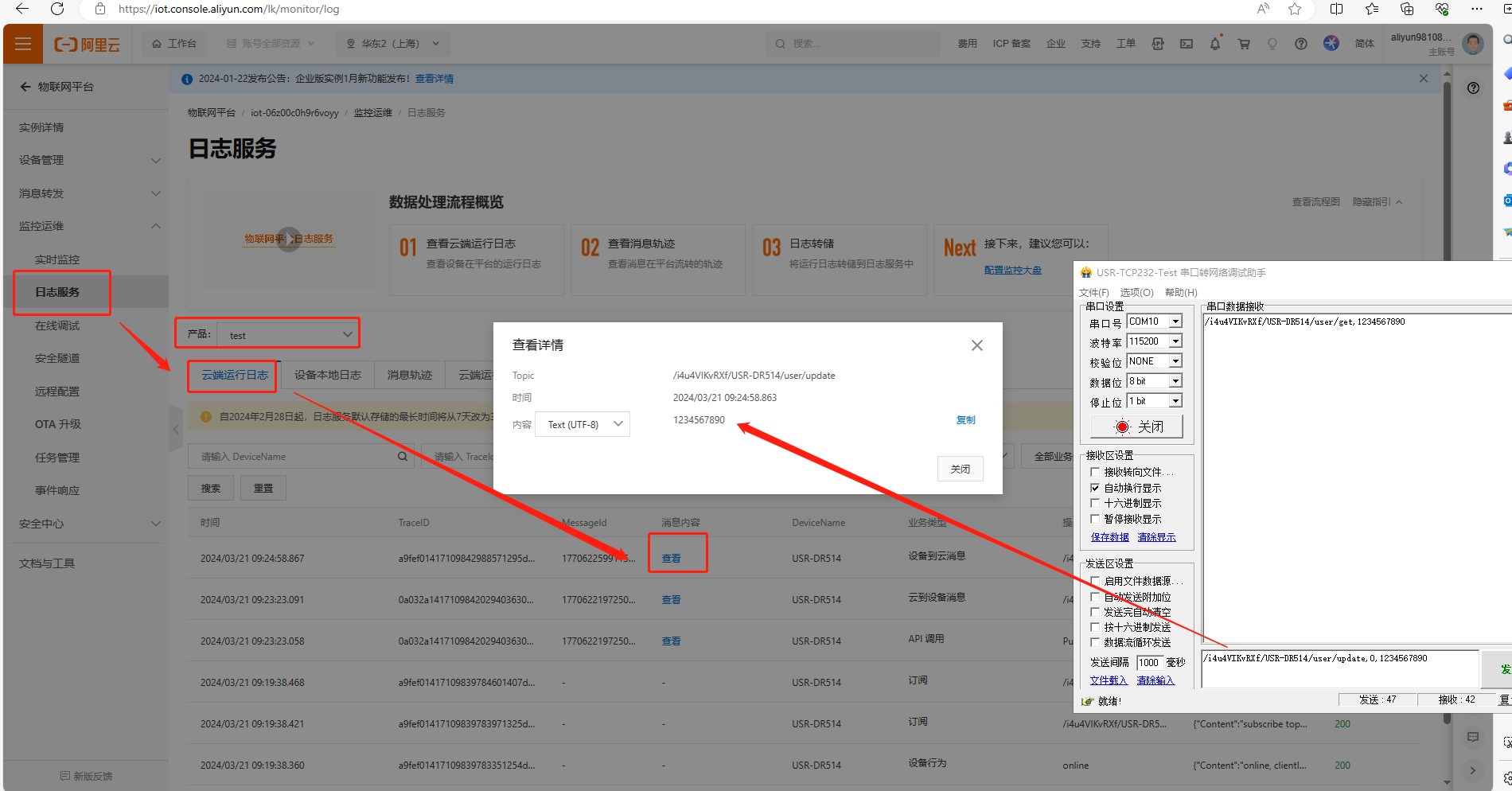Click the notification bell icon
This screenshot has width=1512, height=791.
pos(1214,44)
